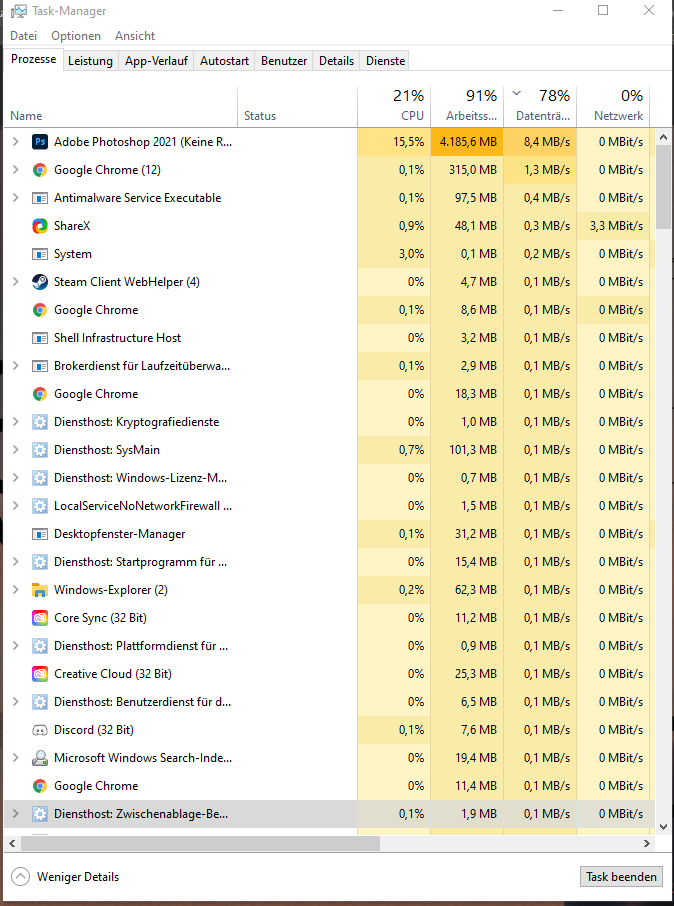Expand the Google Chrome (12) process group

click(16, 170)
